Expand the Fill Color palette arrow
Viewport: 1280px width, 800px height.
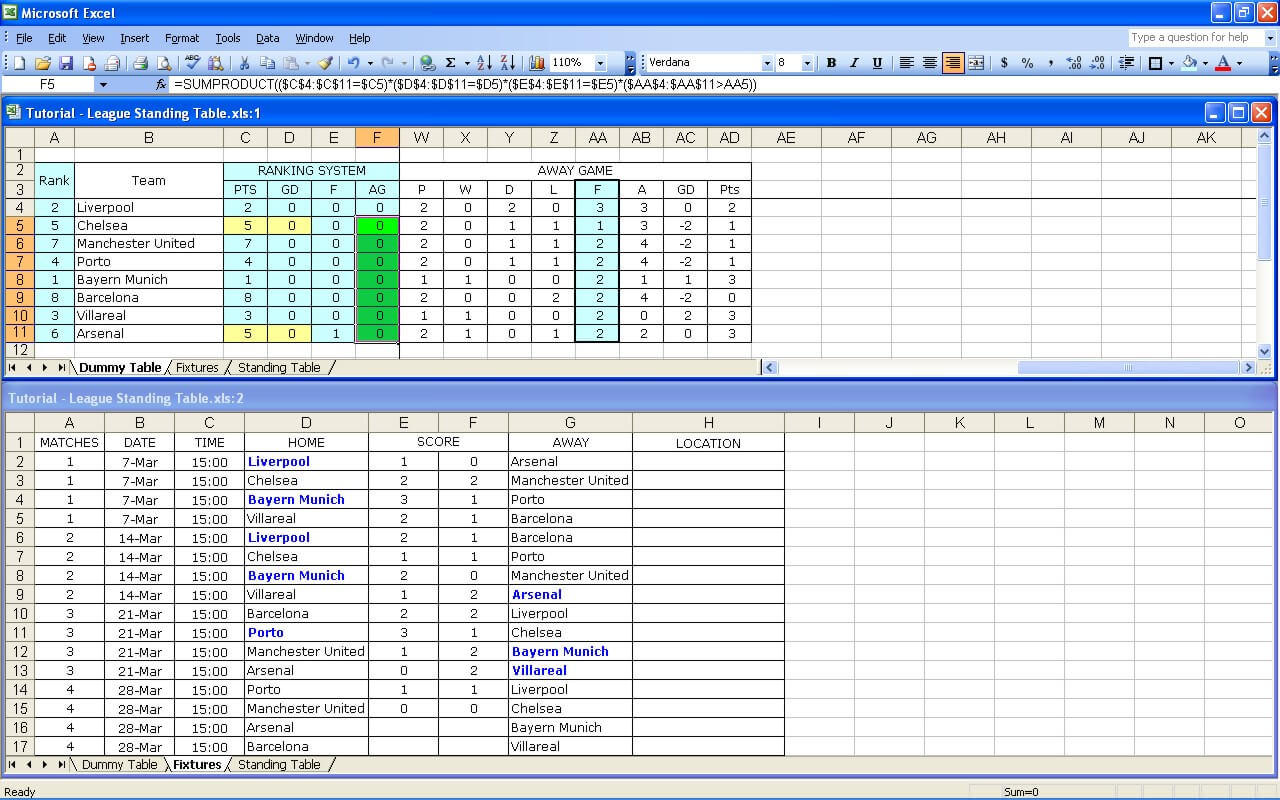[x=1205, y=63]
